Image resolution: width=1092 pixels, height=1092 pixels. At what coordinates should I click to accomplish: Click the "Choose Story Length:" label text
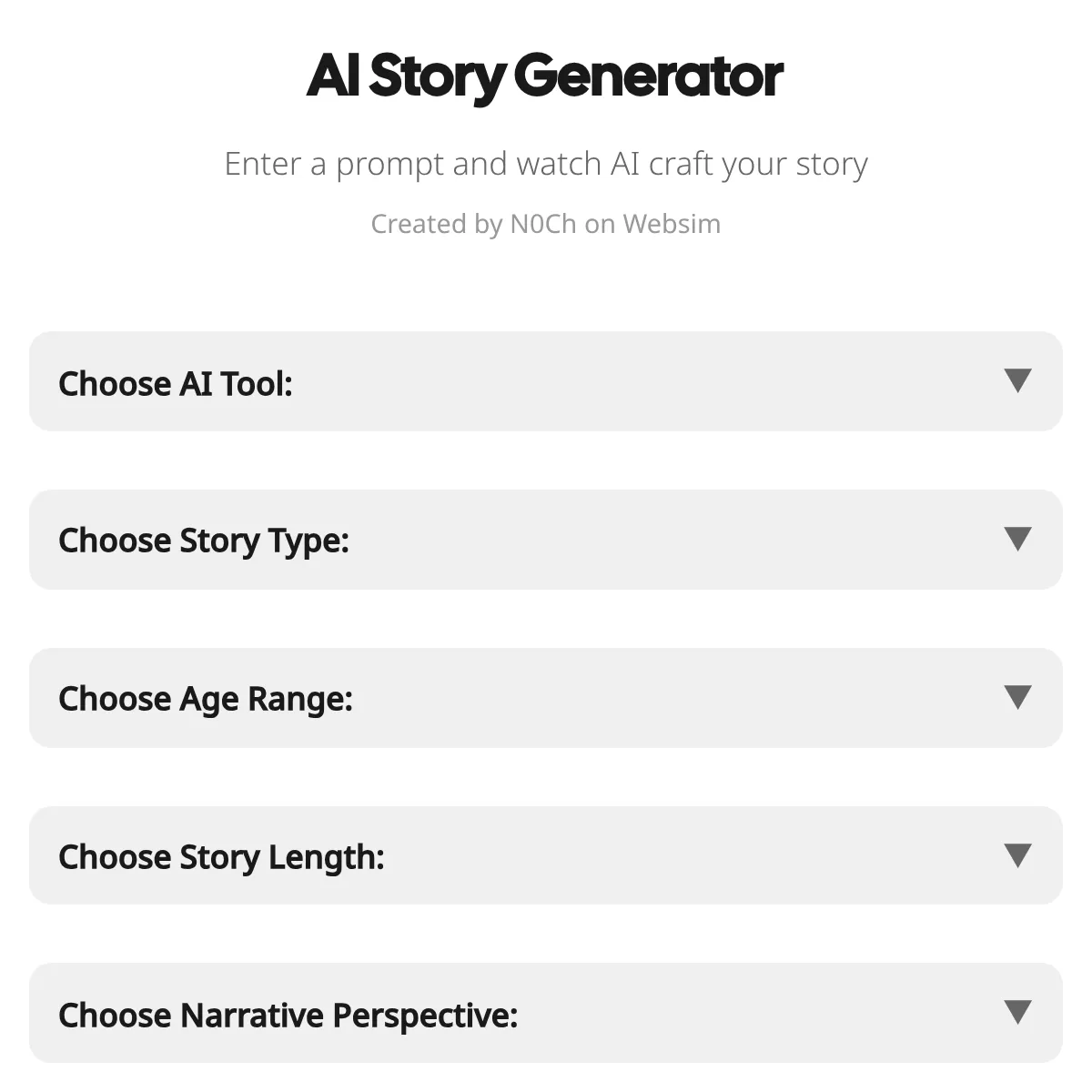221,857
